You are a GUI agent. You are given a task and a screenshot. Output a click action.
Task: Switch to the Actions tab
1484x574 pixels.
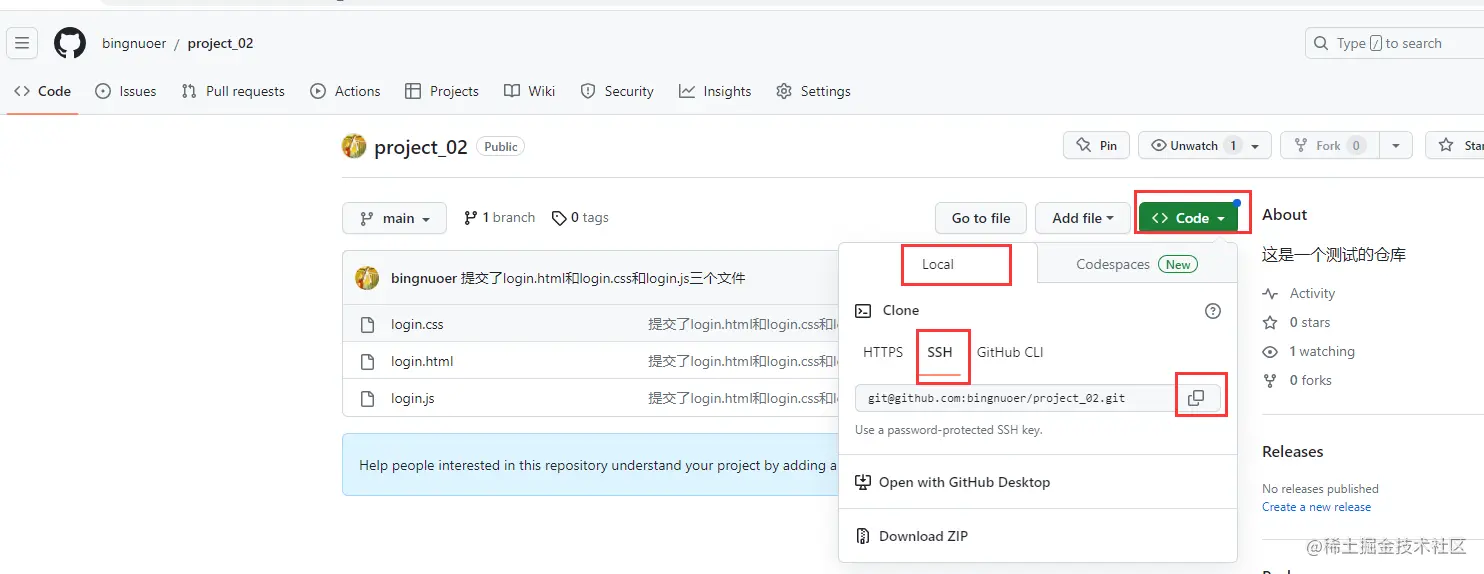click(x=346, y=91)
